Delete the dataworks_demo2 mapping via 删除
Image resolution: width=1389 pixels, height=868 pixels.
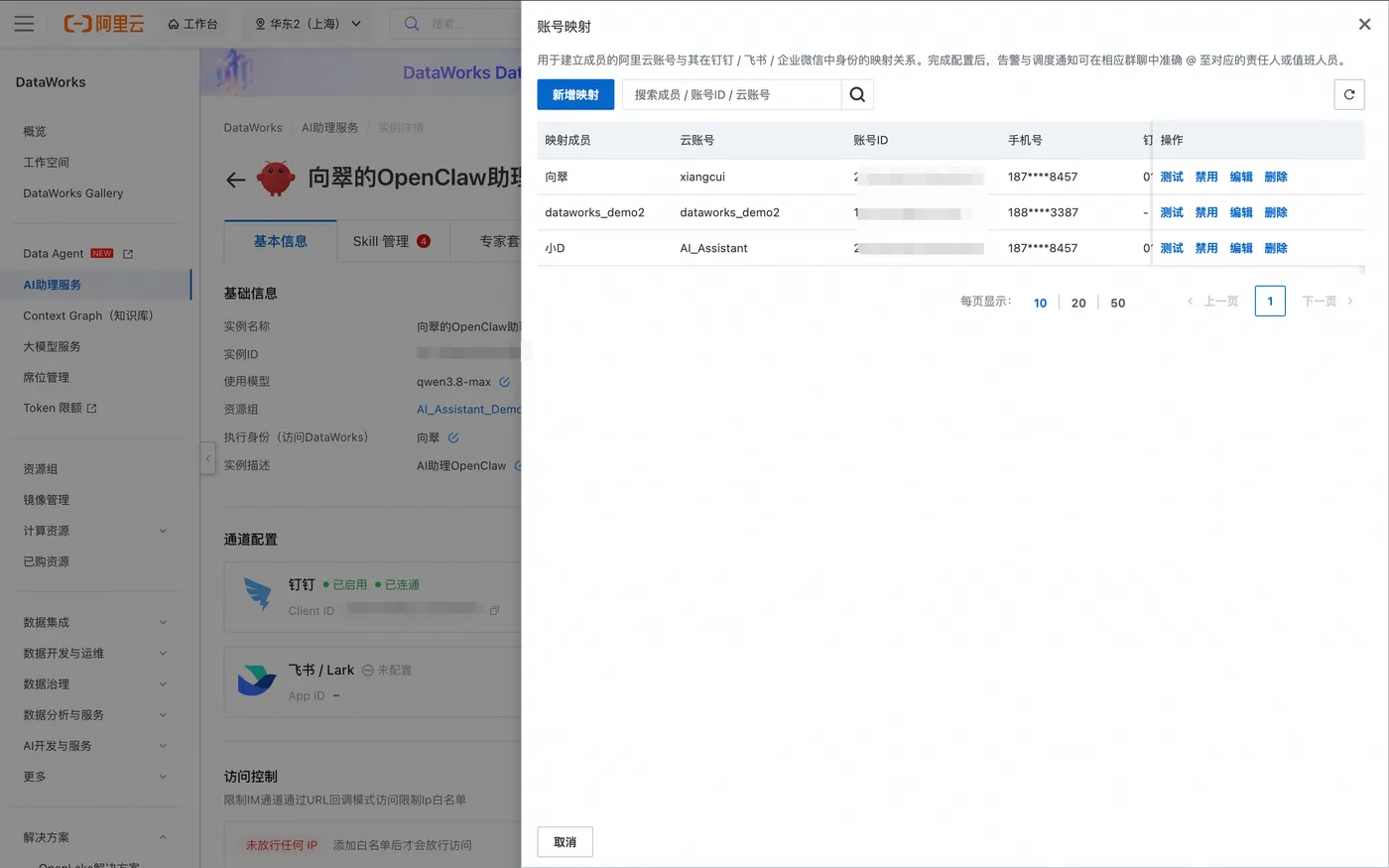tap(1276, 212)
